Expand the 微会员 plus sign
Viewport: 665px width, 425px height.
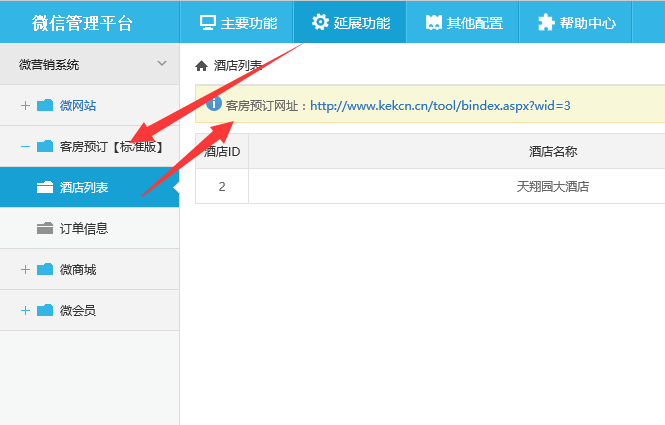click(25, 310)
